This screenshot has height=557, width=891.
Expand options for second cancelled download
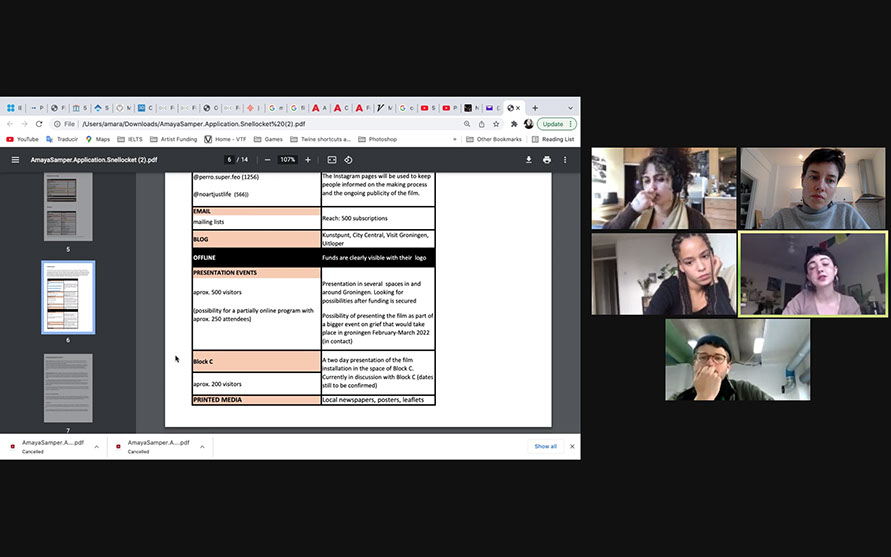click(203, 447)
